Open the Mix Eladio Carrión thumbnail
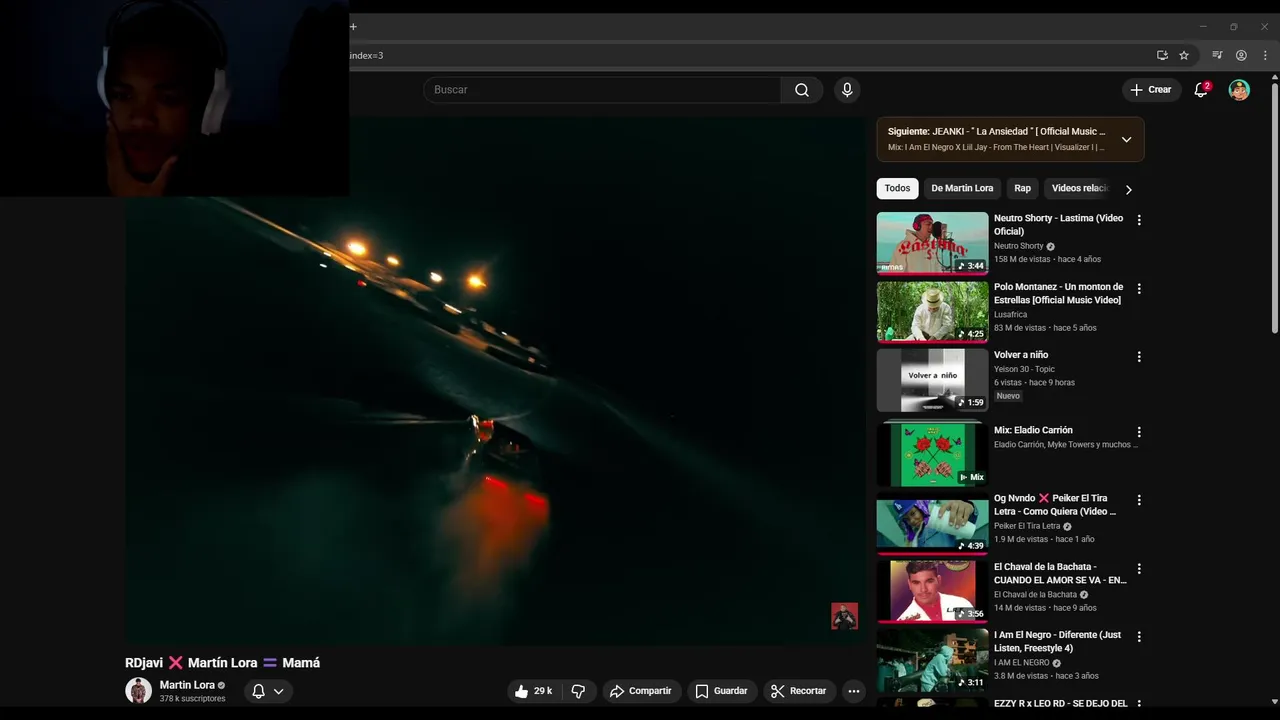 [x=932, y=455]
